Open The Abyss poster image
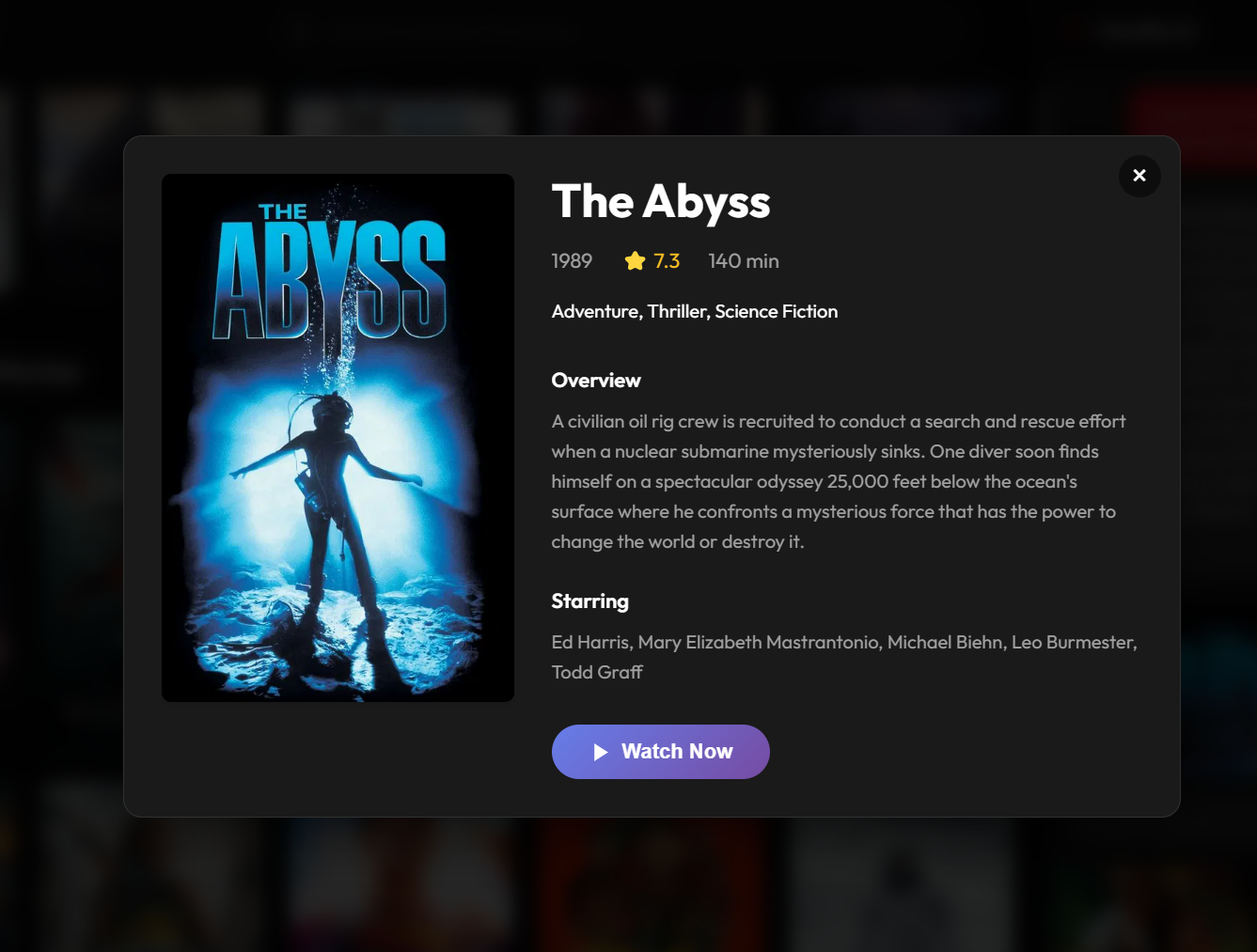Screen dimensions: 1257x952 pyautogui.click(x=338, y=438)
